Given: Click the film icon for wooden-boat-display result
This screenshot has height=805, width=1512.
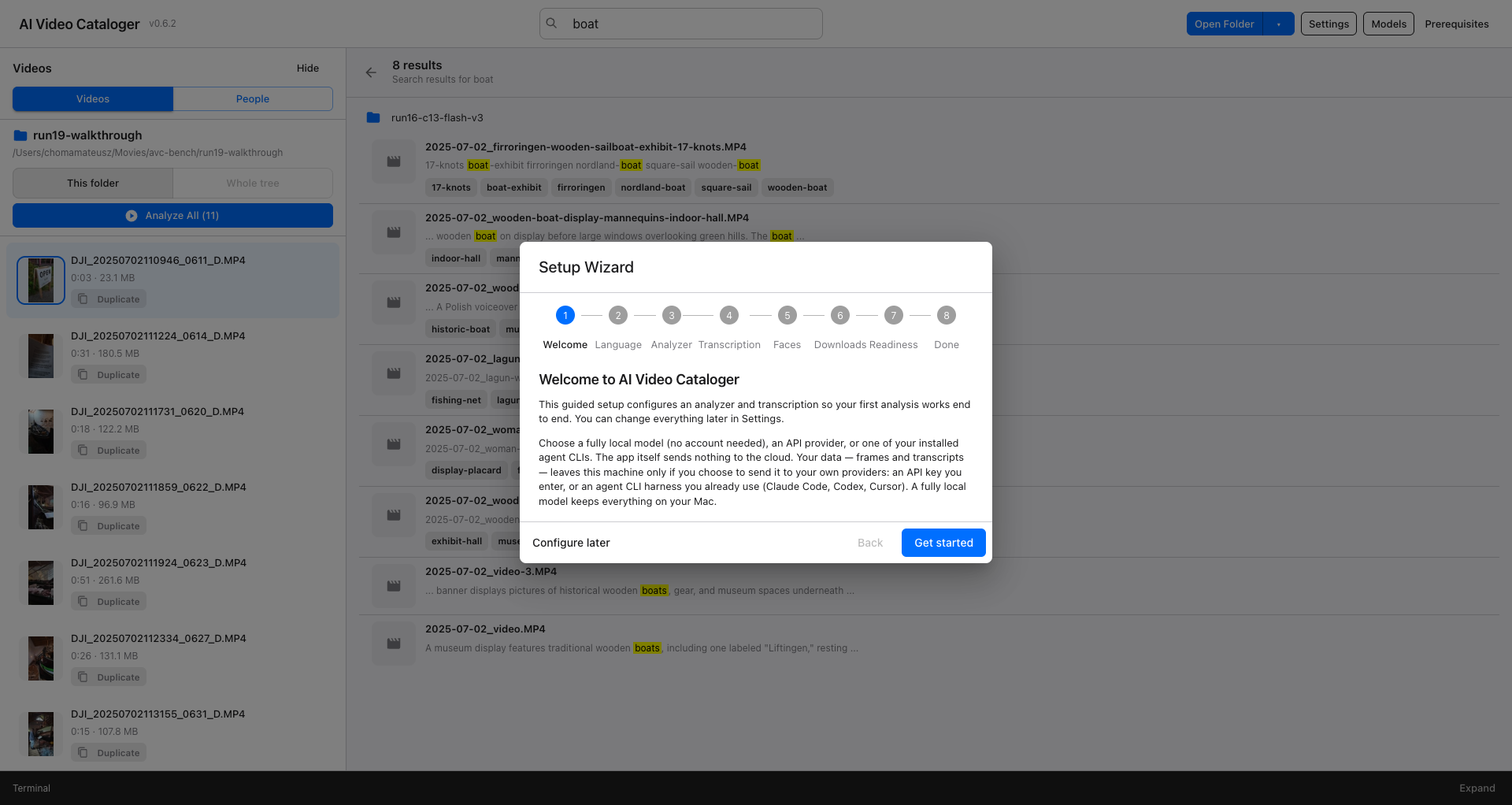Looking at the screenshot, I should tap(394, 232).
